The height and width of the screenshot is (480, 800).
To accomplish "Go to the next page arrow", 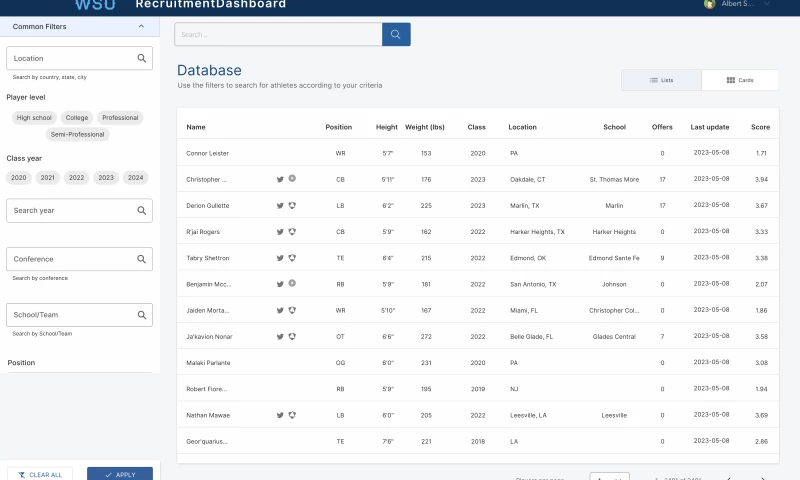I will pos(763,478).
